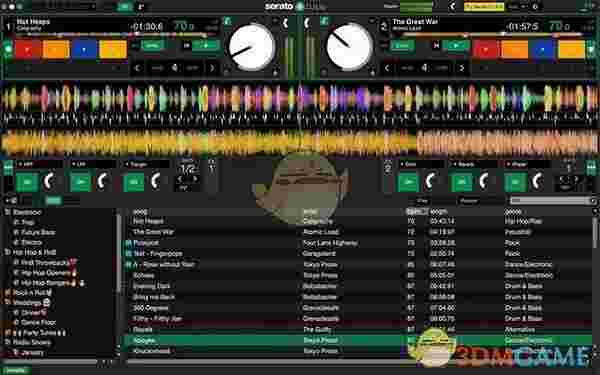
Task: Click the auto loop icon on deck 2
Action: [424, 68]
